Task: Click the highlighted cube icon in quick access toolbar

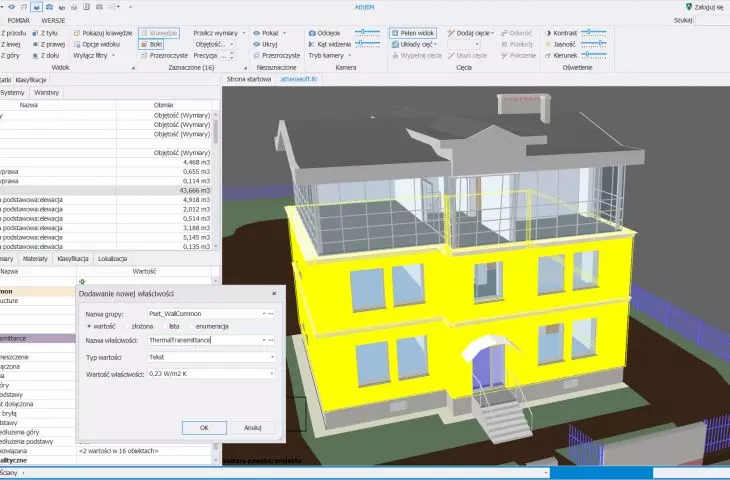Action: pos(36,7)
